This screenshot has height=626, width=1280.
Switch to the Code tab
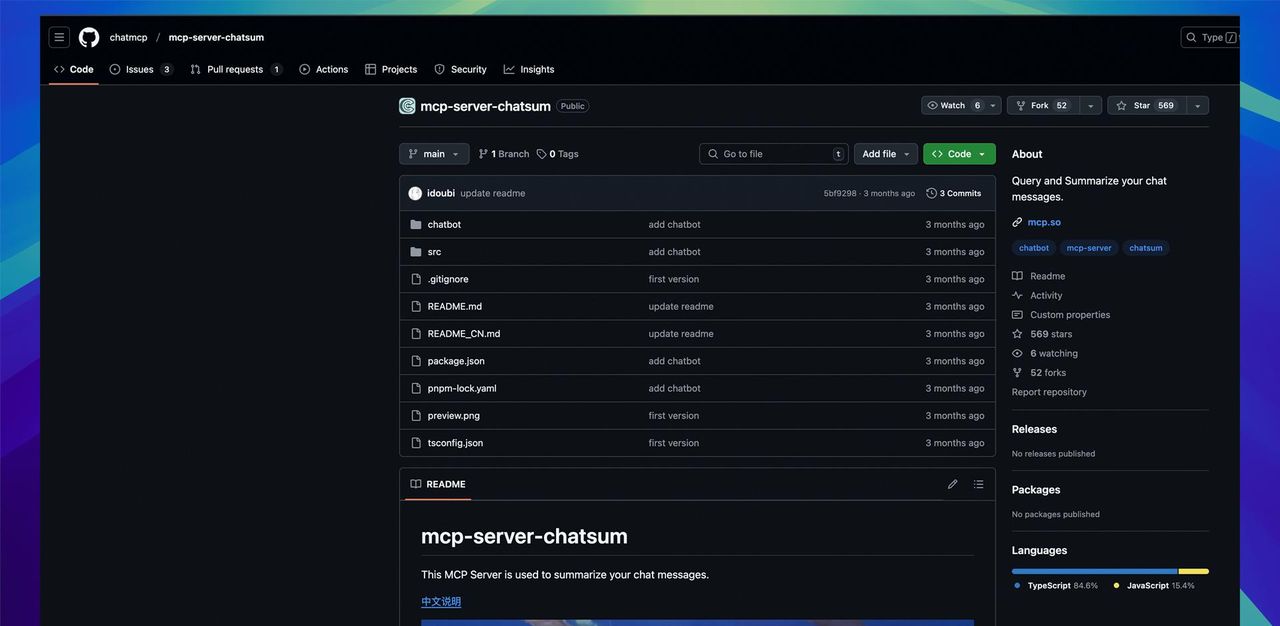tap(74, 70)
